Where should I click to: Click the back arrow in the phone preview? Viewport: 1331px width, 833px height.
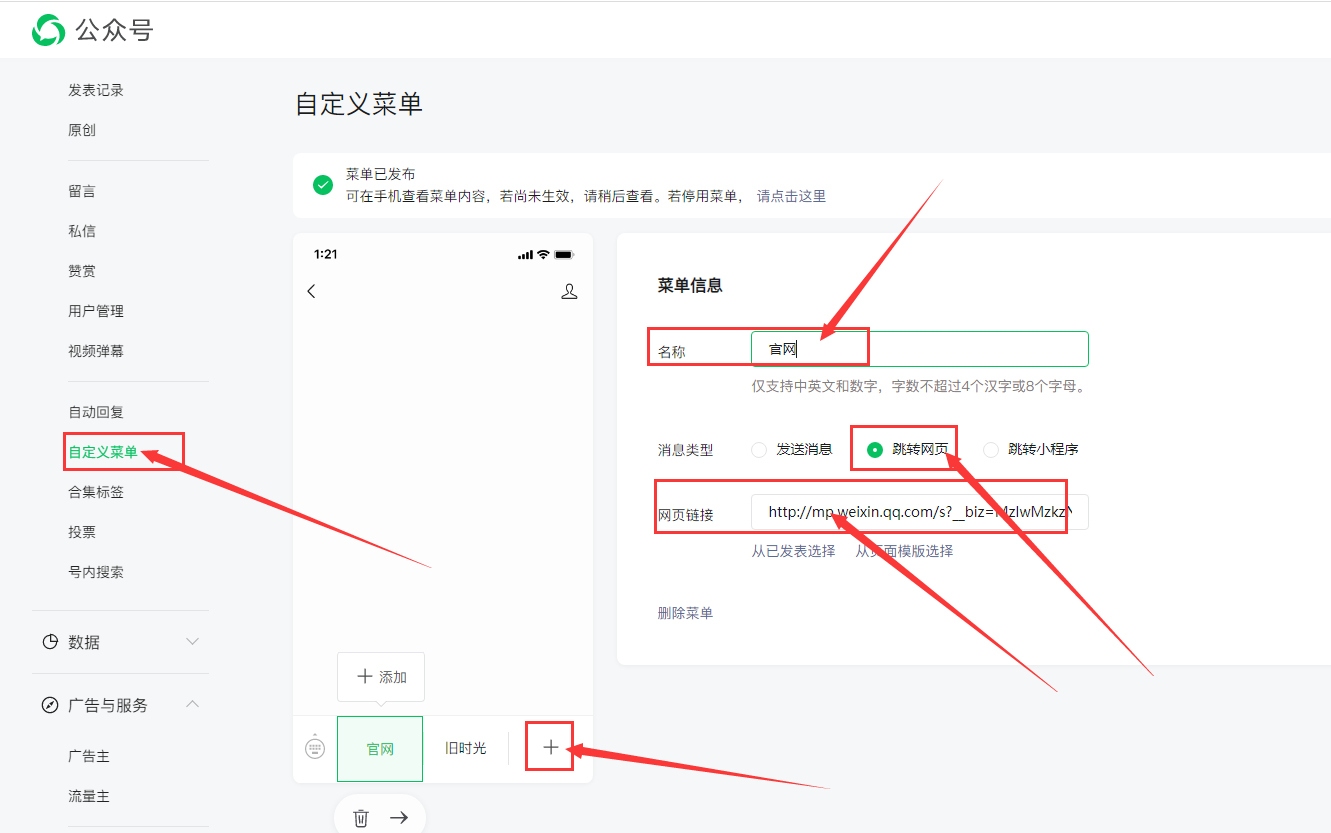pos(311,291)
